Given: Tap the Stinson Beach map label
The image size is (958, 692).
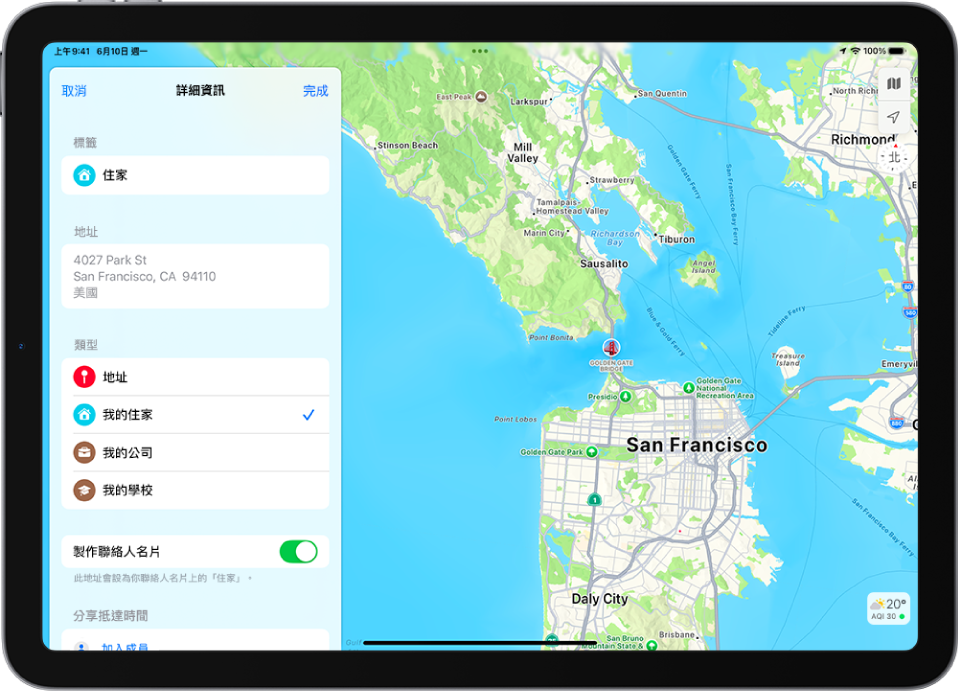Looking at the screenshot, I should click(x=408, y=145).
